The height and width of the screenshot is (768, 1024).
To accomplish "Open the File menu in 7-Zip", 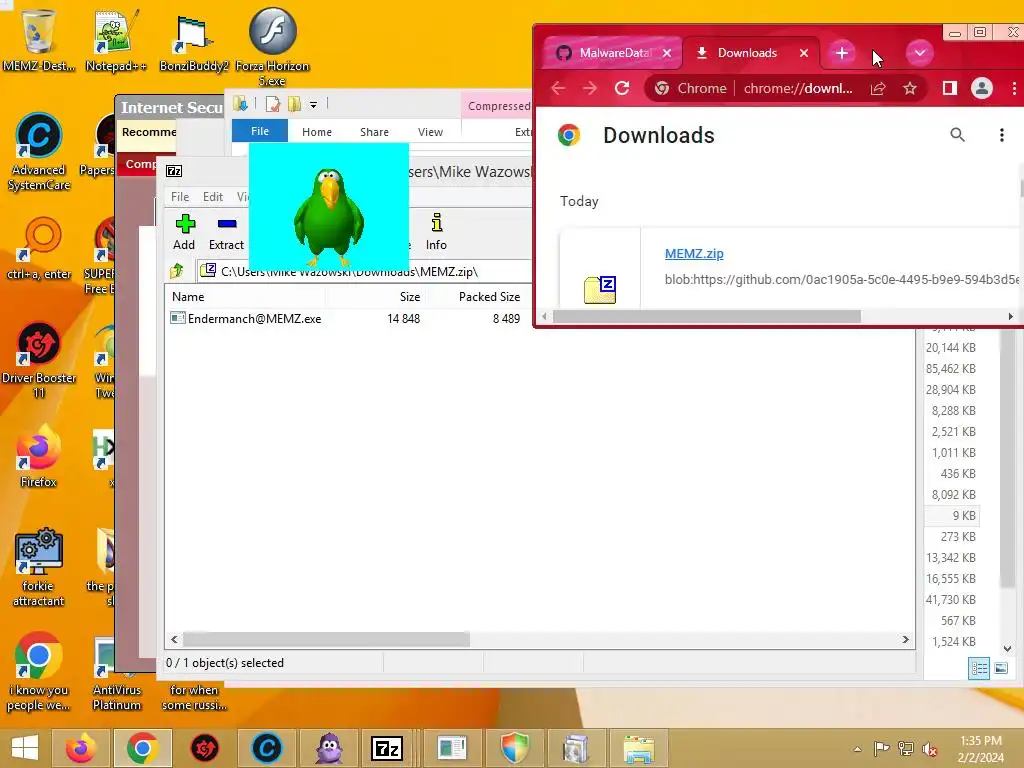I will 180,197.
